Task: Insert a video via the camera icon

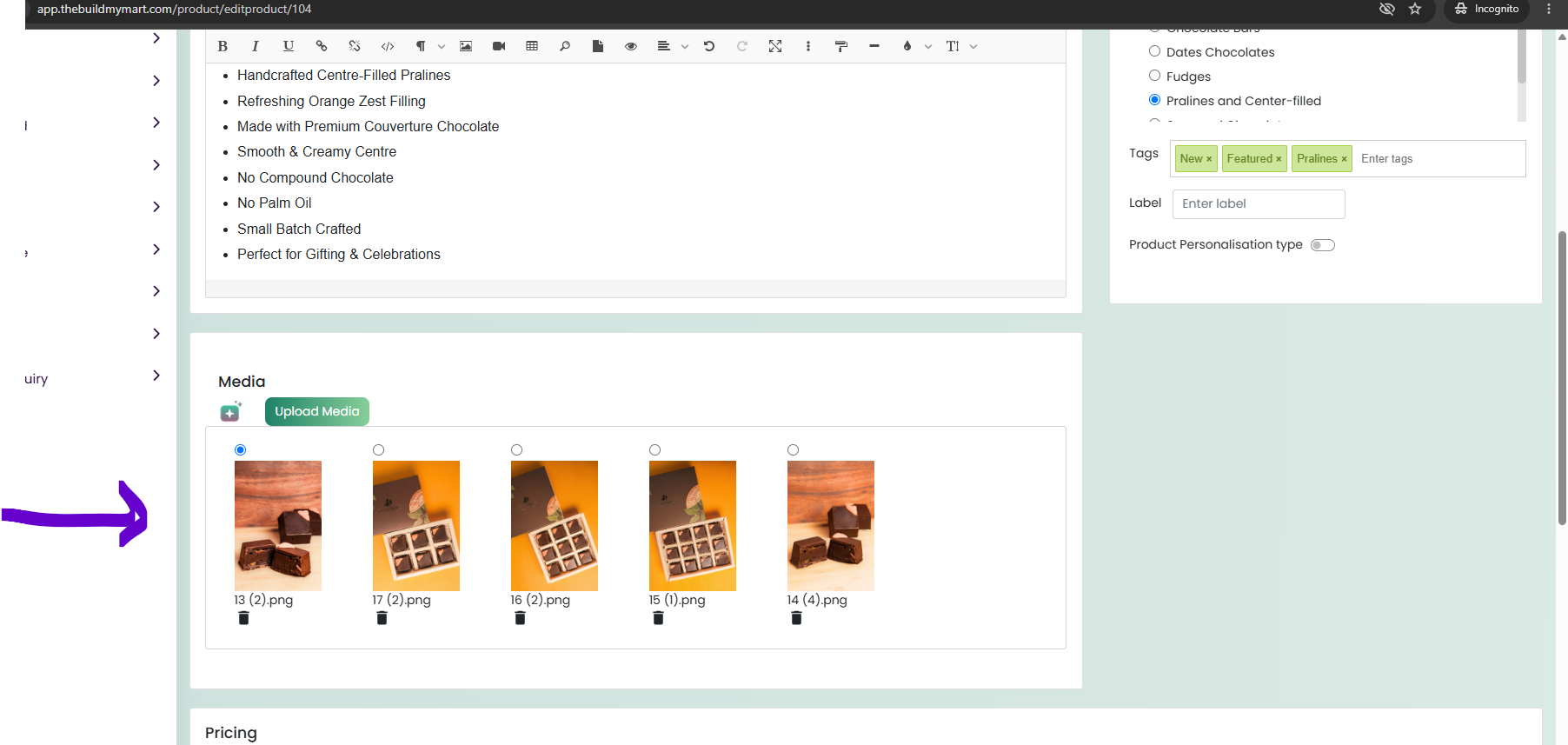Action: click(499, 46)
